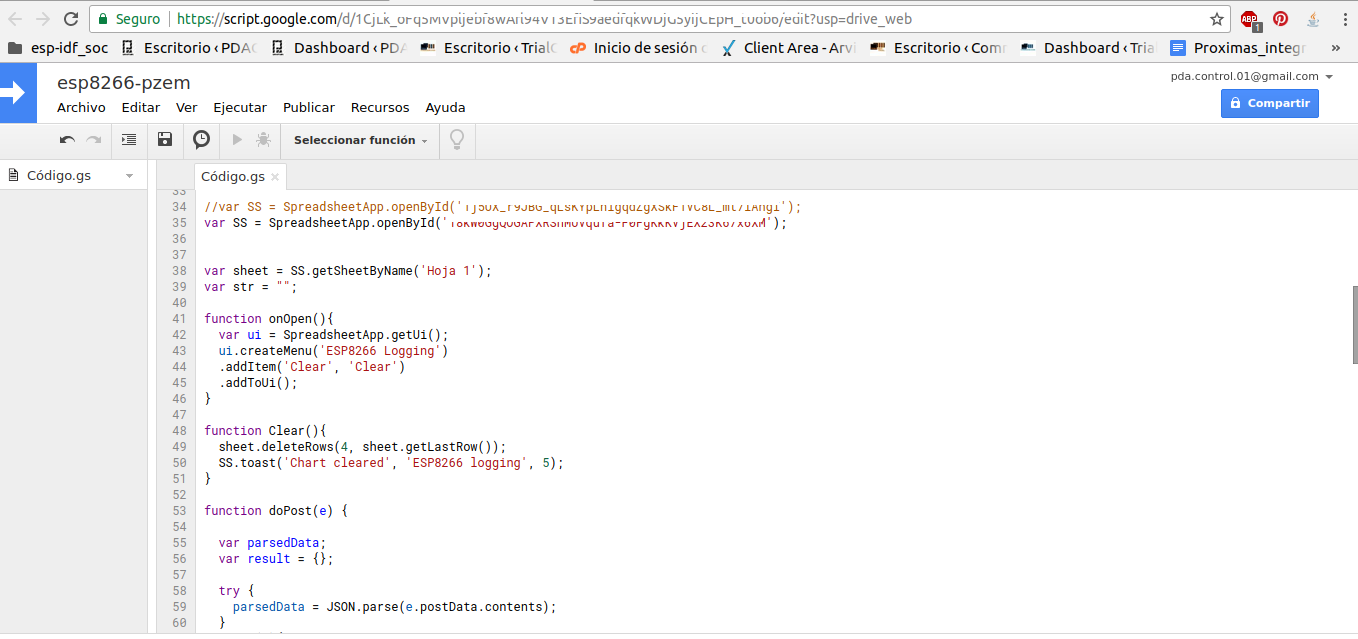Open the Recursos menu
Viewport: 1358px width, 639px height.
(380, 107)
